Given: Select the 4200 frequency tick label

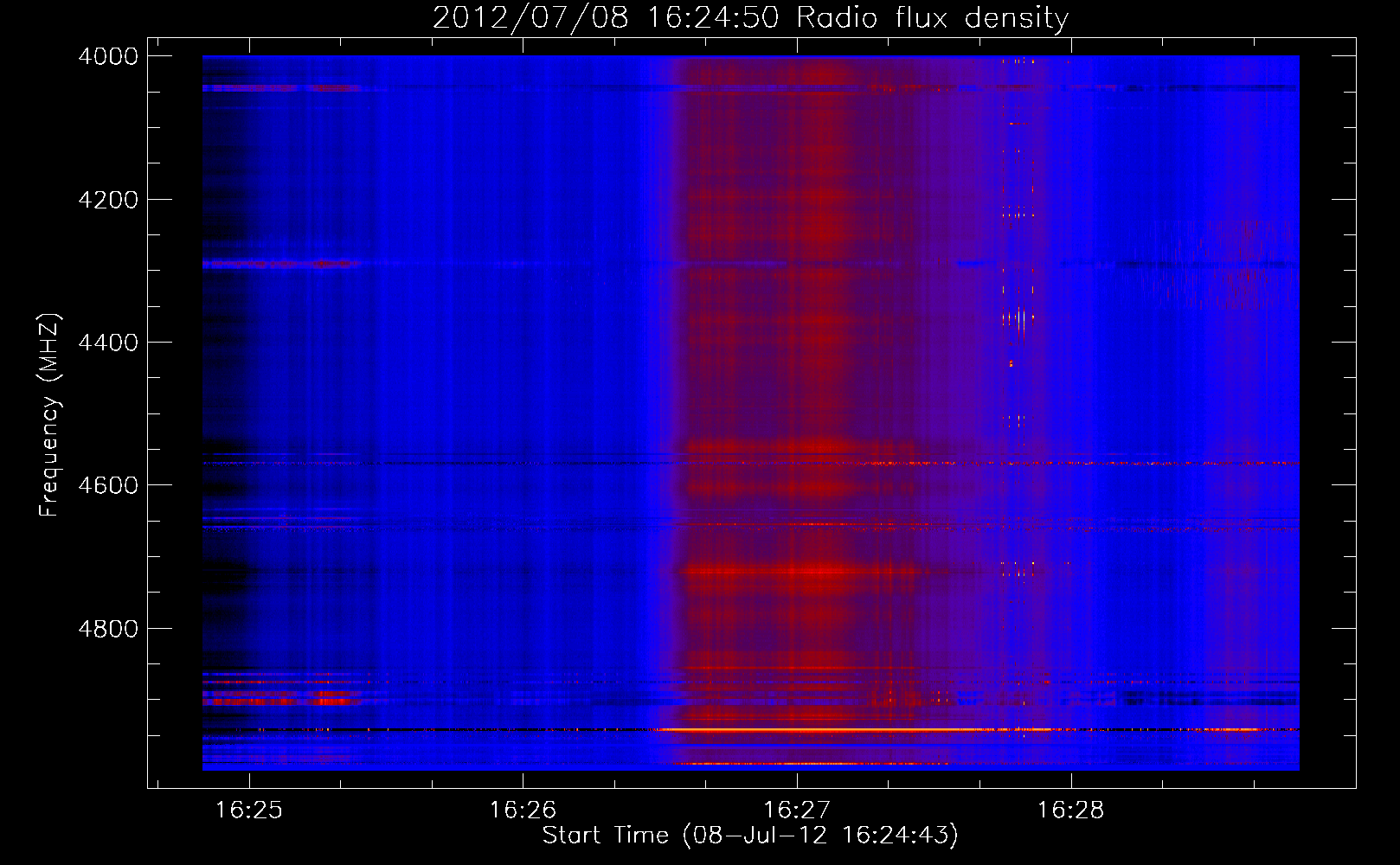Looking at the screenshot, I should click(x=108, y=200).
